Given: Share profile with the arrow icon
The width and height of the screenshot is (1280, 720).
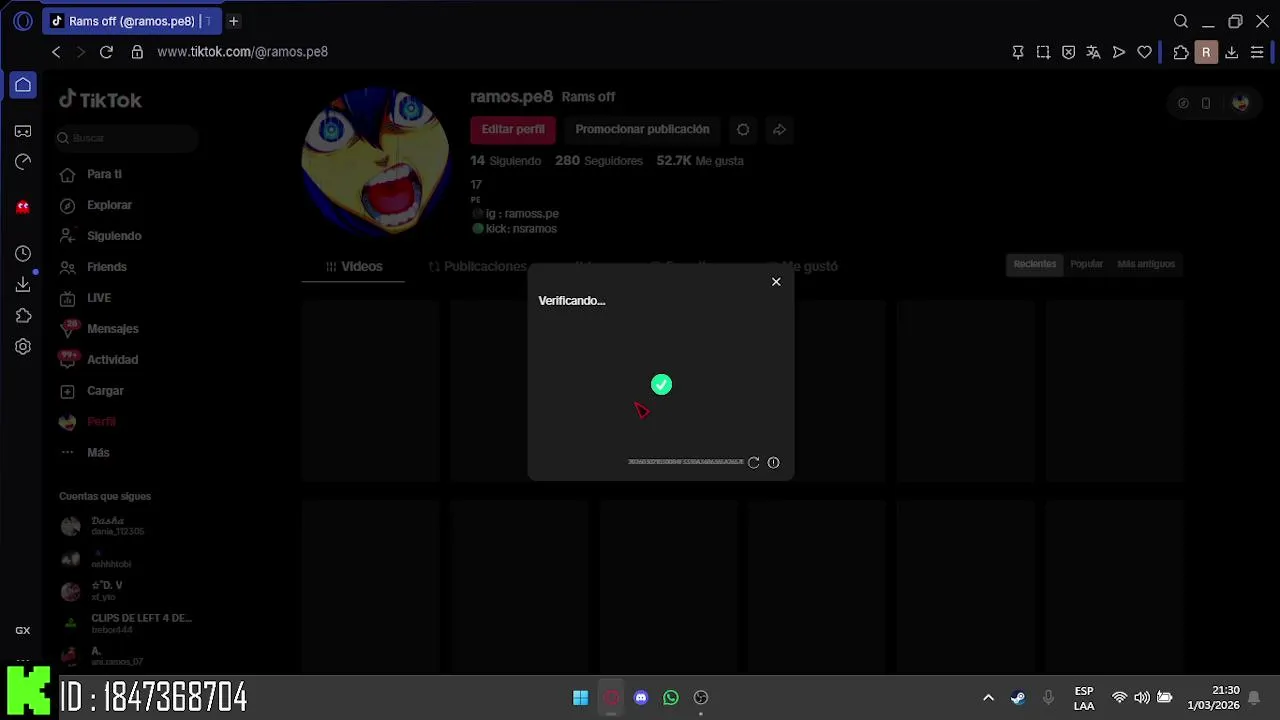Looking at the screenshot, I should coord(779,129).
